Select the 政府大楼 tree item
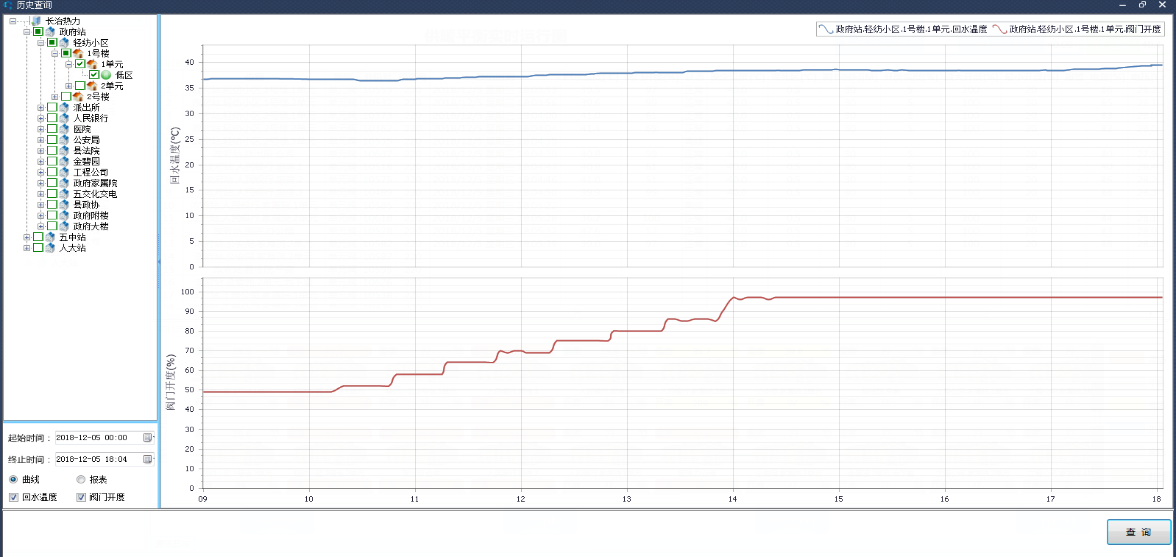The height and width of the screenshot is (557, 1176). [x=90, y=226]
